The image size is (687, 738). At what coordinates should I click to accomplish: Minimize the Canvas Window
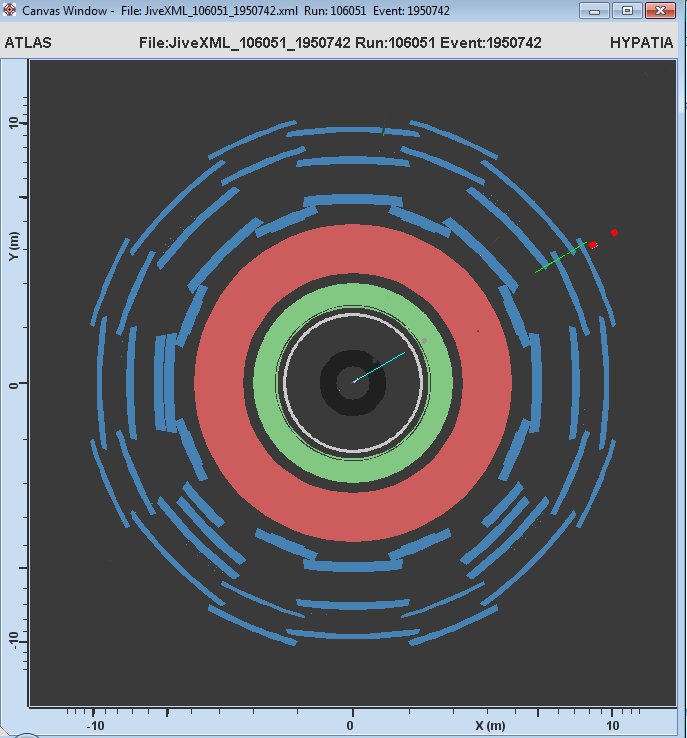[x=599, y=10]
